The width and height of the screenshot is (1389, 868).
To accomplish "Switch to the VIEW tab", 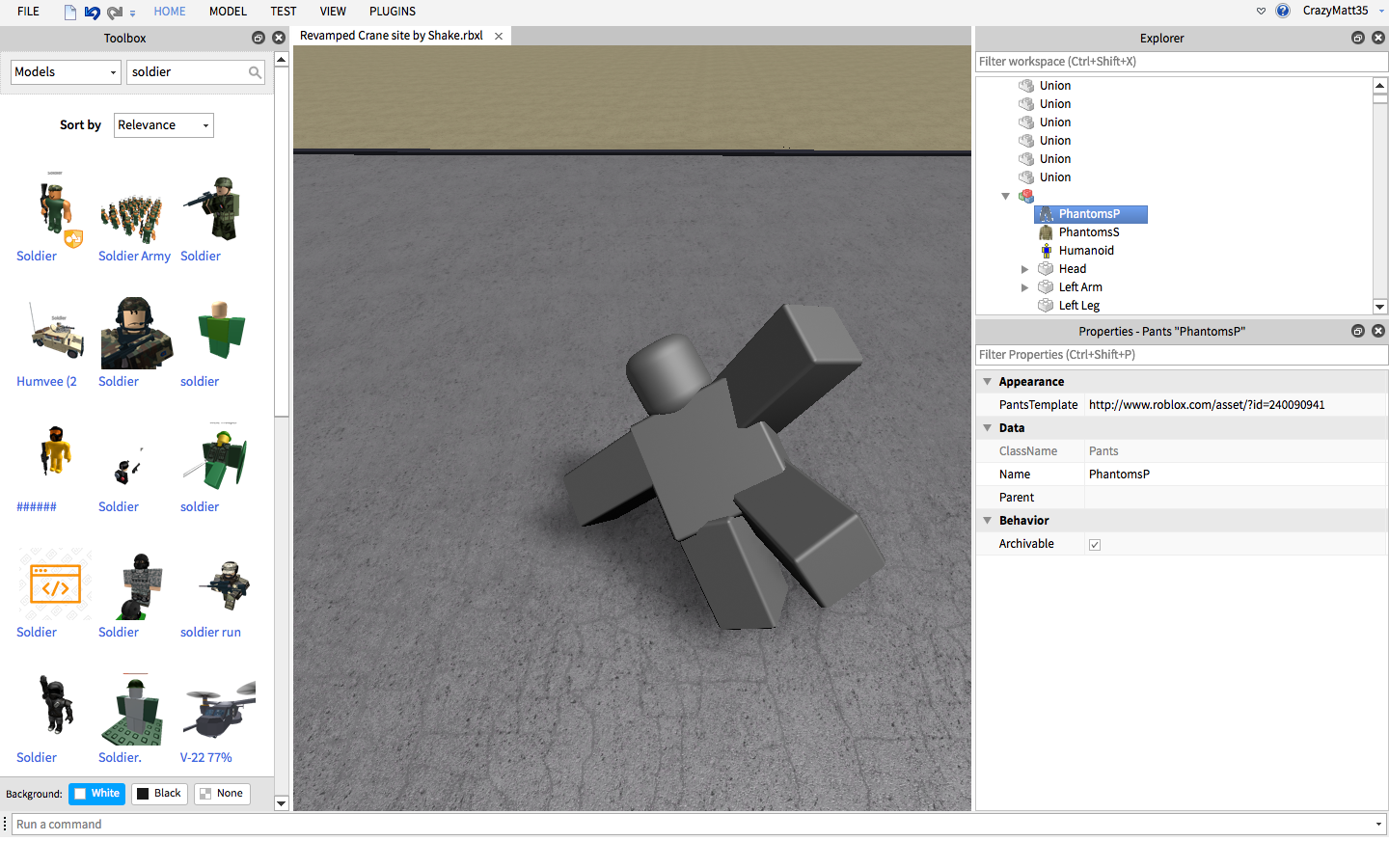I will coord(333,12).
